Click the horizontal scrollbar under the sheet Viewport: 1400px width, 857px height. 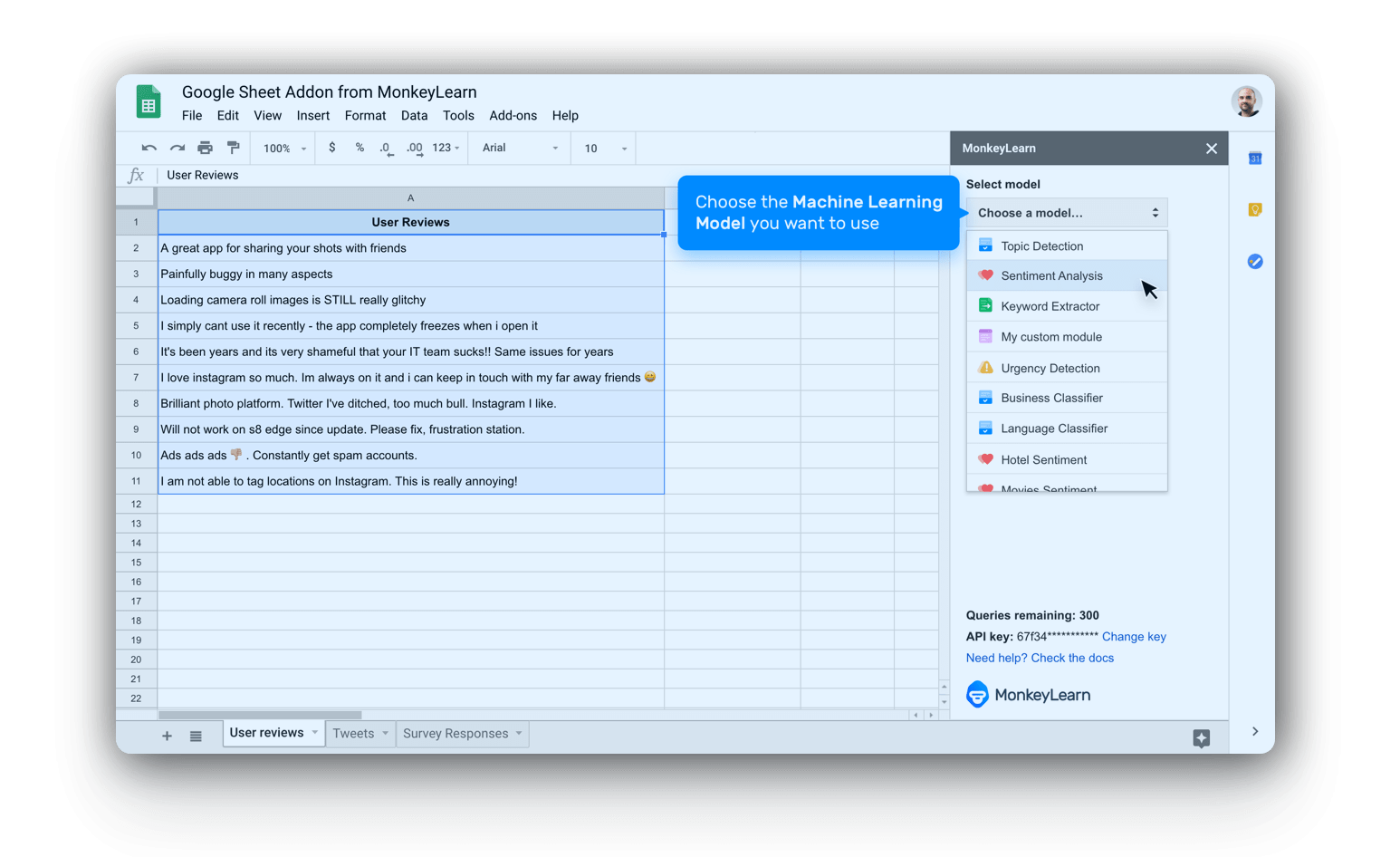click(261, 715)
